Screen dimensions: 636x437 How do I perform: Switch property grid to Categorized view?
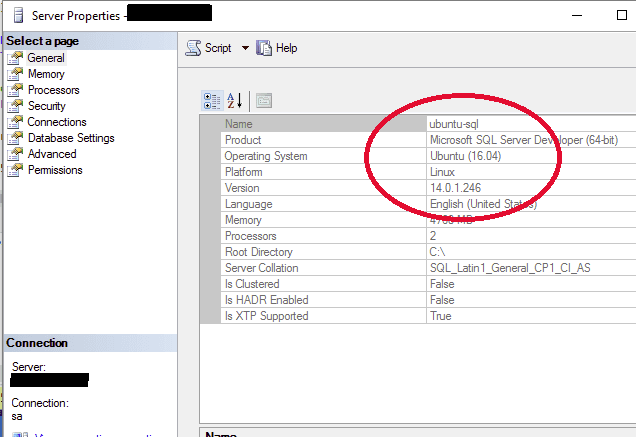(212, 101)
